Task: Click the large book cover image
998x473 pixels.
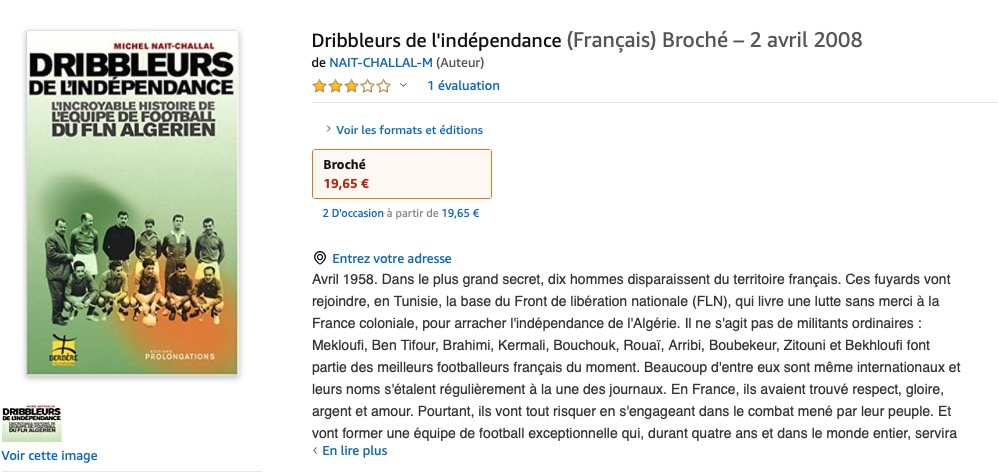Action: coord(132,202)
